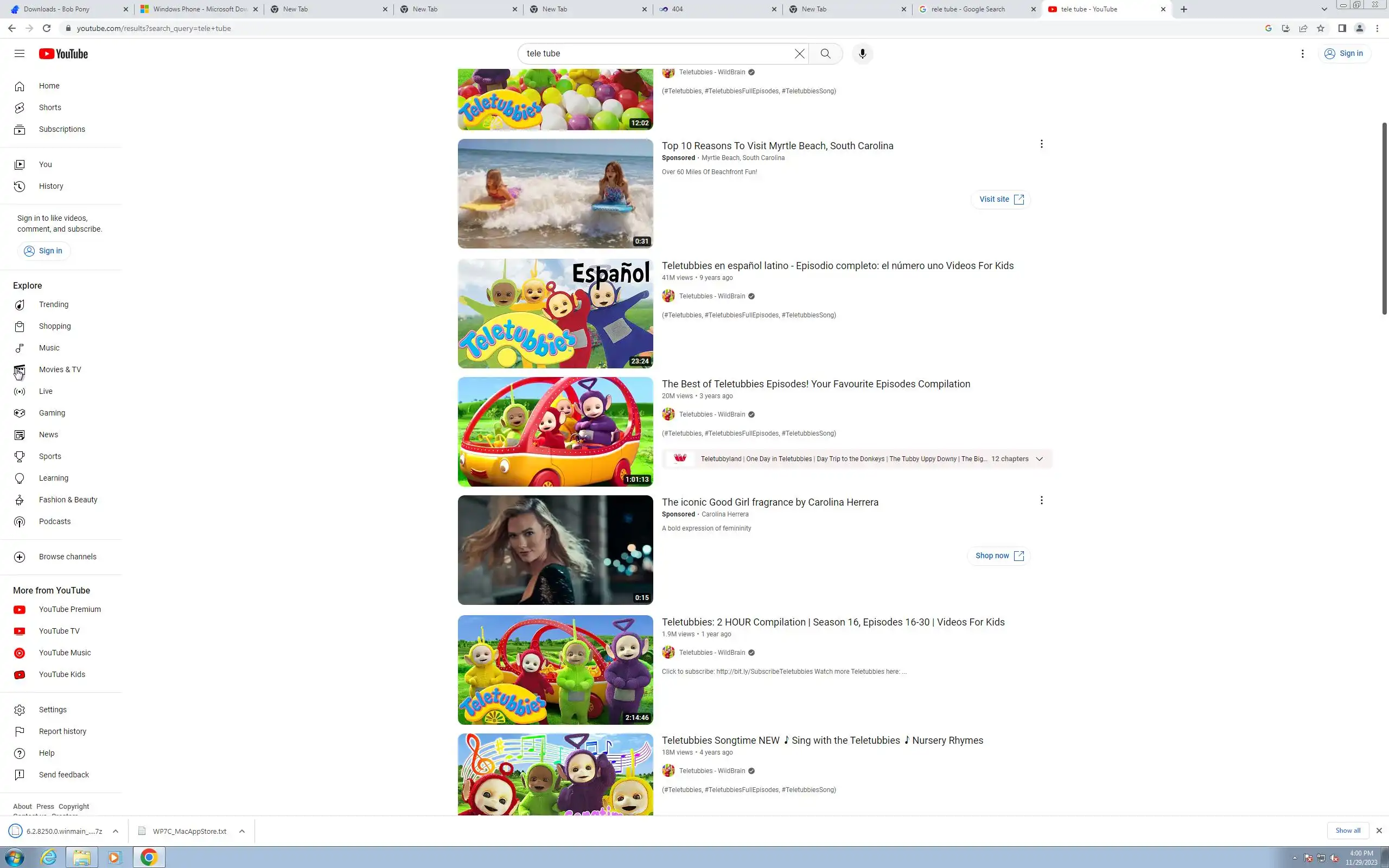Click the page vertical scrollbar thumb
The height and width of the screenshot is (868, 1389).
[x=1384, y=218]
